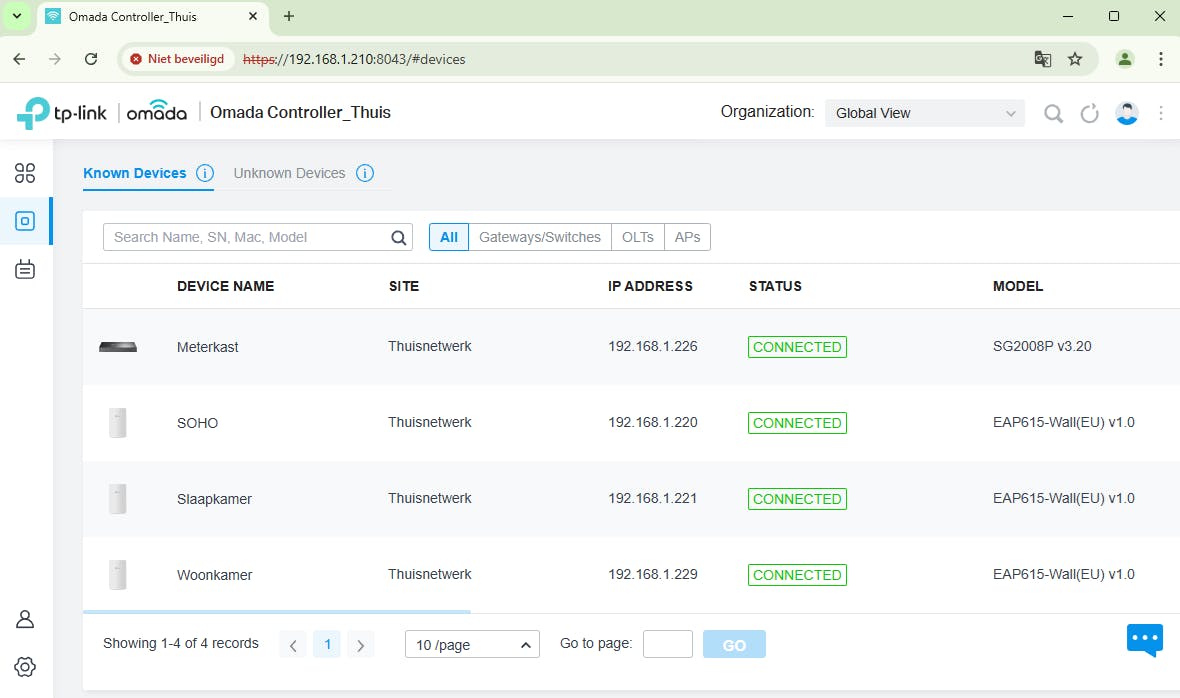Open the SOHO device name

point(197,423)
